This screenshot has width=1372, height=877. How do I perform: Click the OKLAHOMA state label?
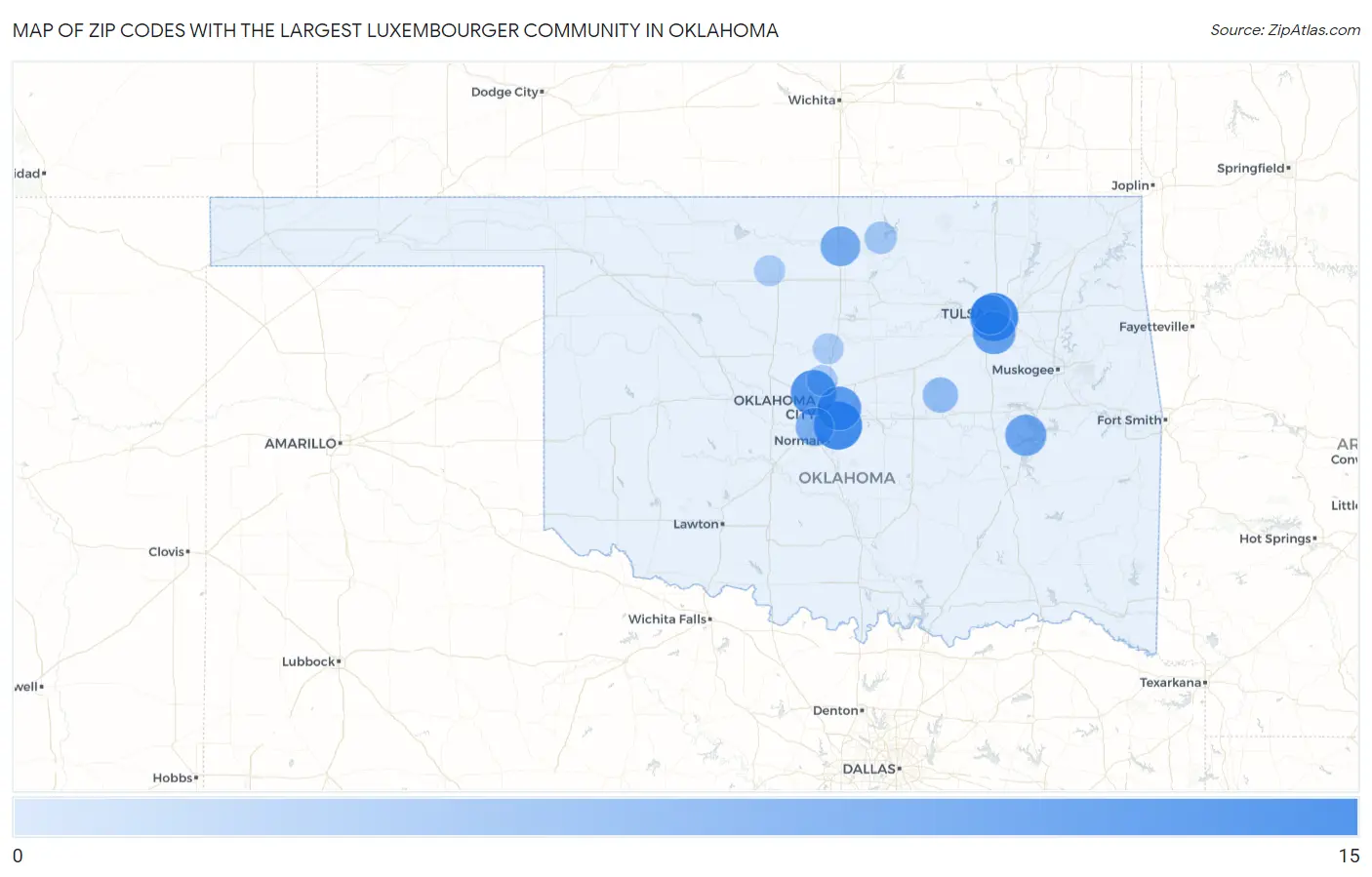847,478
